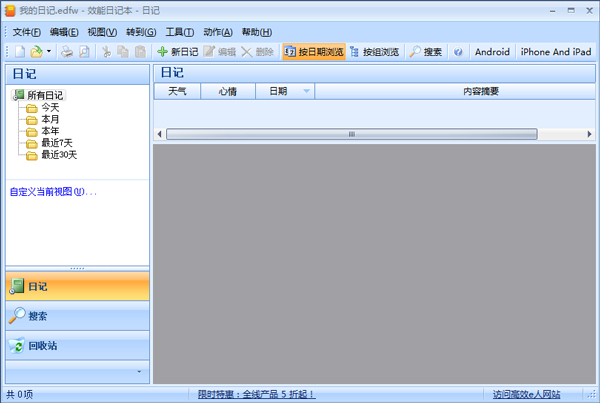The width and height of the screenshot is (600, 403).
Task: Open the 工具(T) menu
Action: coord(179,32)
